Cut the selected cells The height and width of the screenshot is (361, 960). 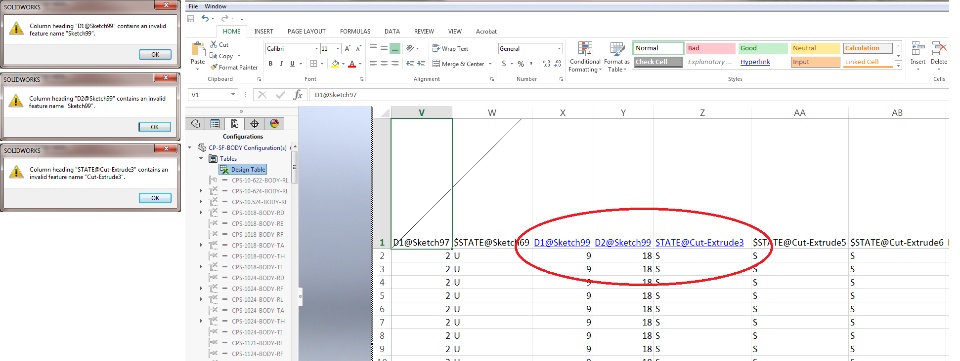[219, 45]
